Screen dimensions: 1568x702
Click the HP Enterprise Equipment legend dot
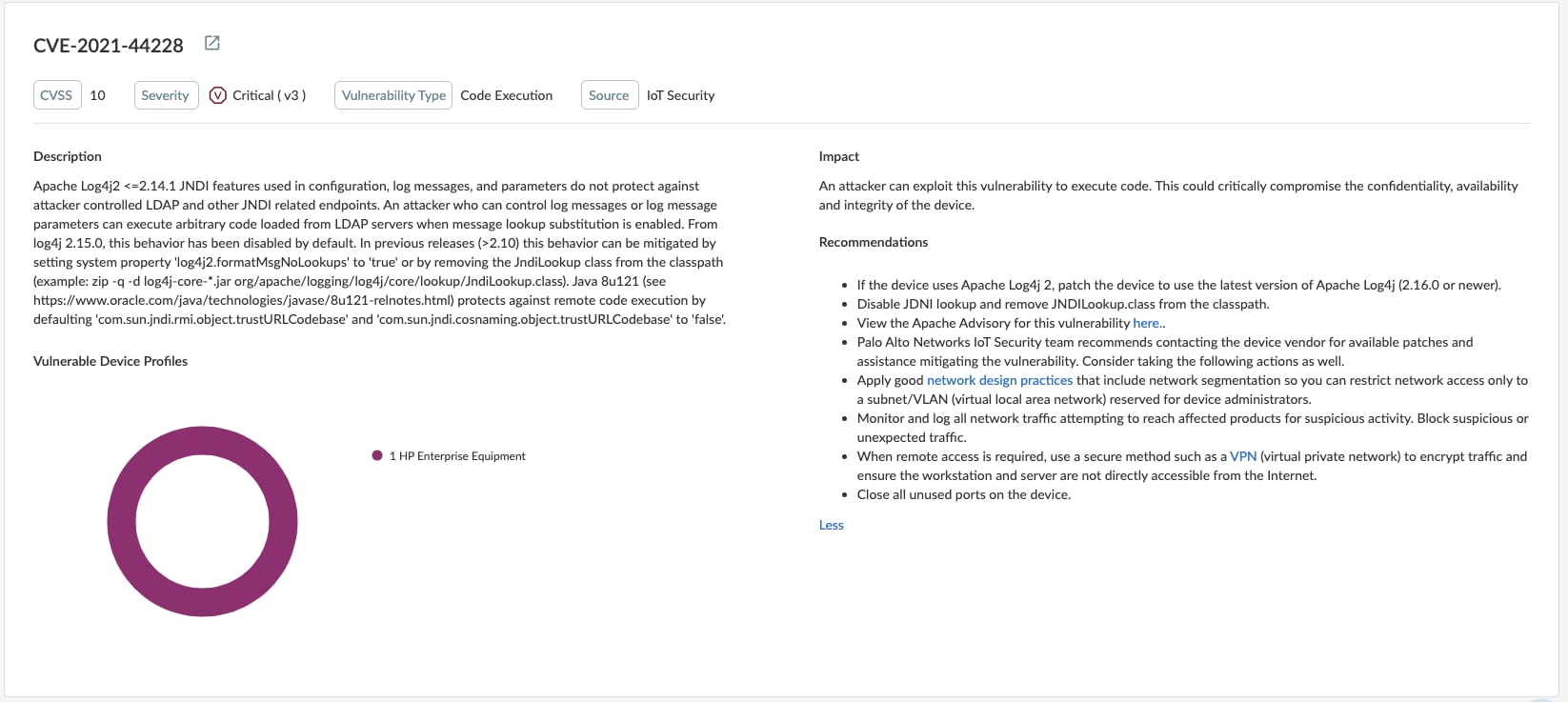pos(377,456)
